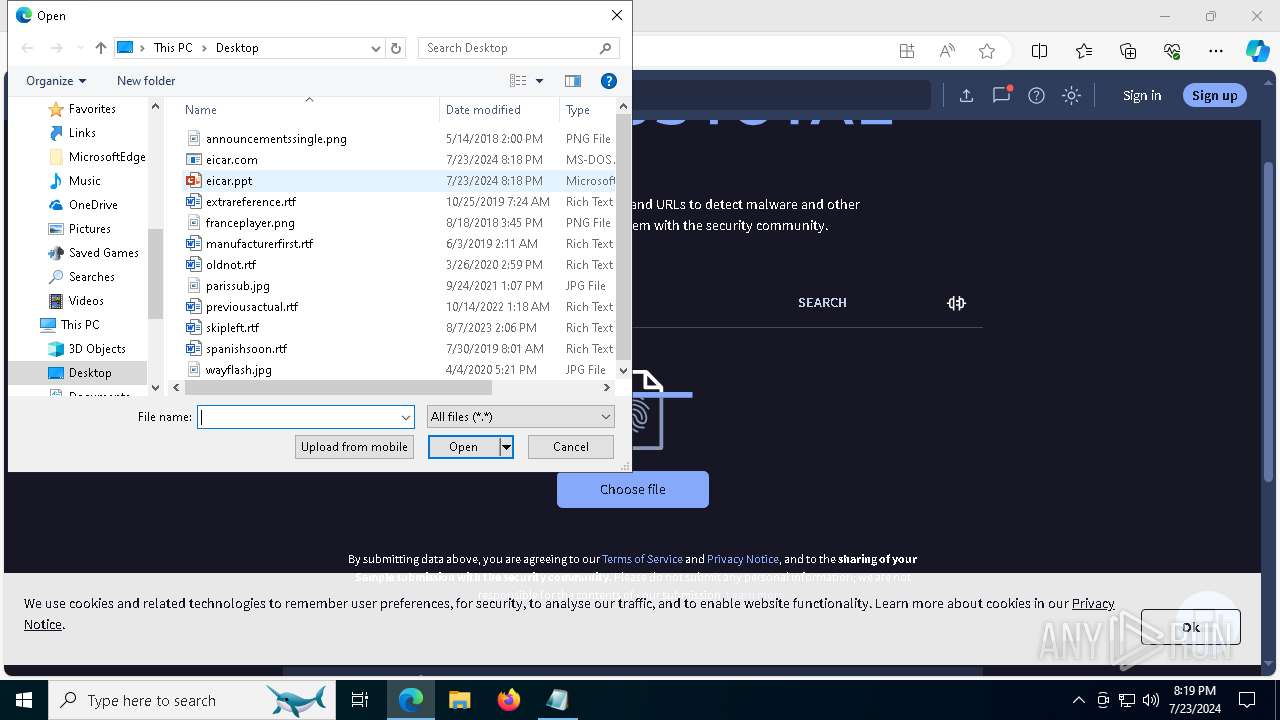Image resolution: width=1280 pixels, height=720 pixels.
Task: Select the file spanishsoon.rtf
Action: tap(246, 349)
